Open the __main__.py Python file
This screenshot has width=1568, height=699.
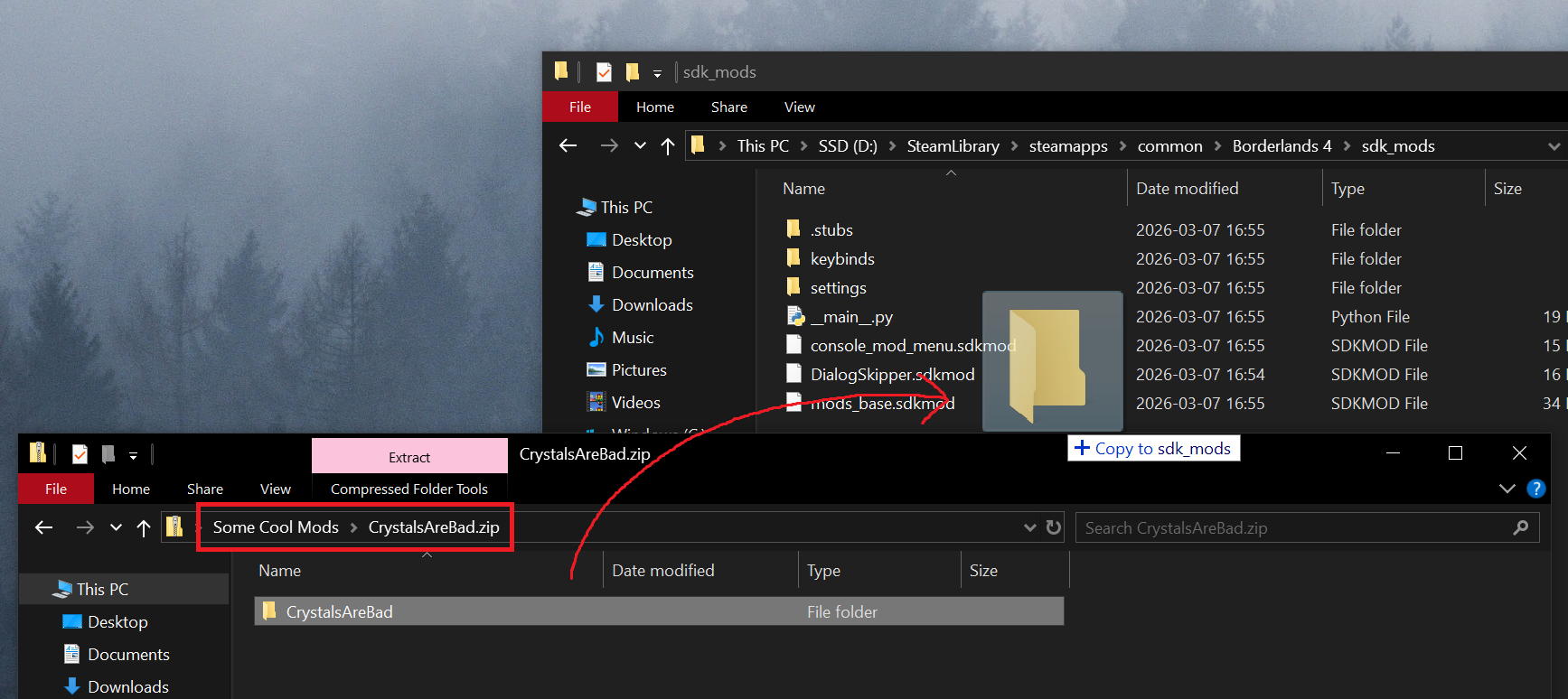(x=850, y=317)
